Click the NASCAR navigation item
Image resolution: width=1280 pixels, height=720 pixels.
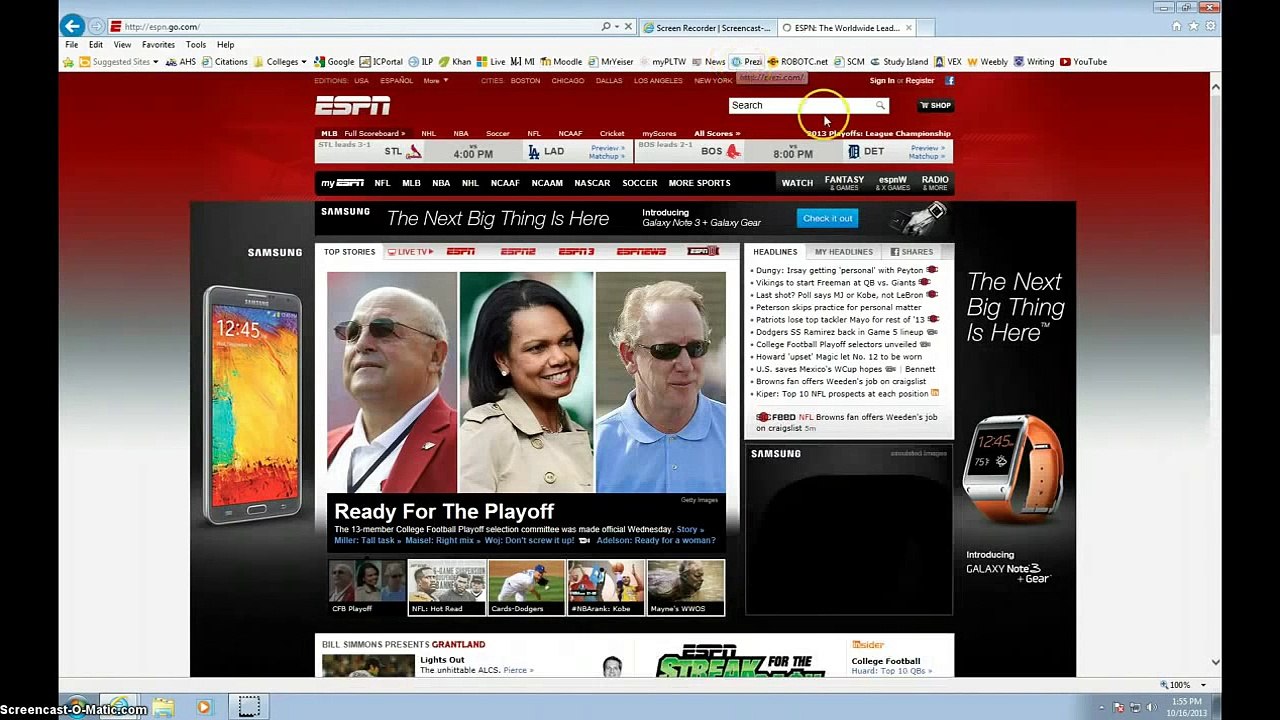coord(592,183)
